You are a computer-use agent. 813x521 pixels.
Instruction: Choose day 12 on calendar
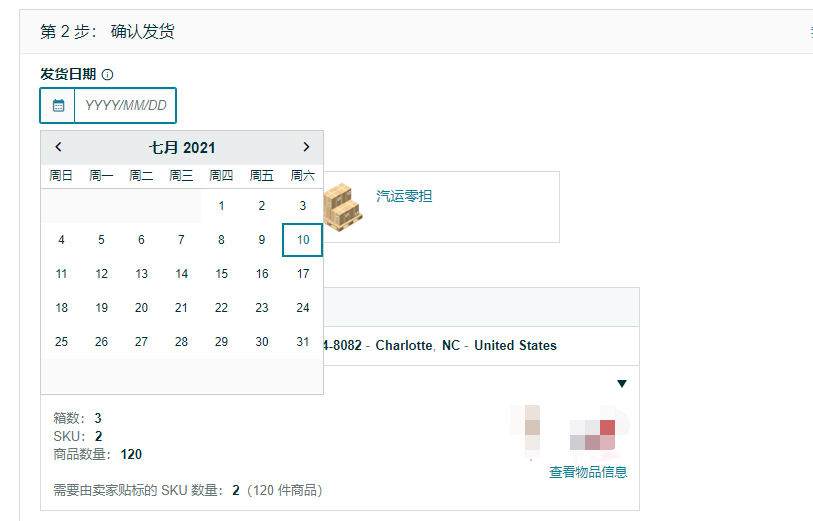click(x=101, y=274)
